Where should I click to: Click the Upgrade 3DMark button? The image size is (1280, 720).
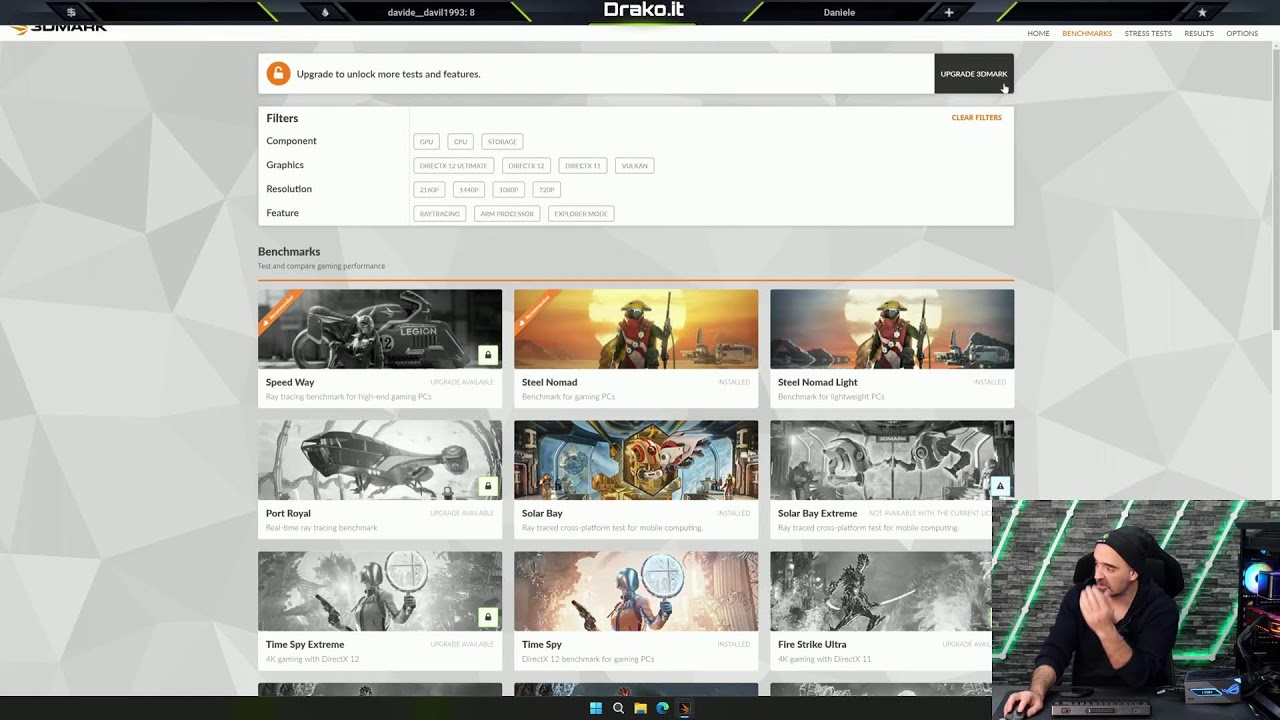pyautogui.click(x=974, y=74)
